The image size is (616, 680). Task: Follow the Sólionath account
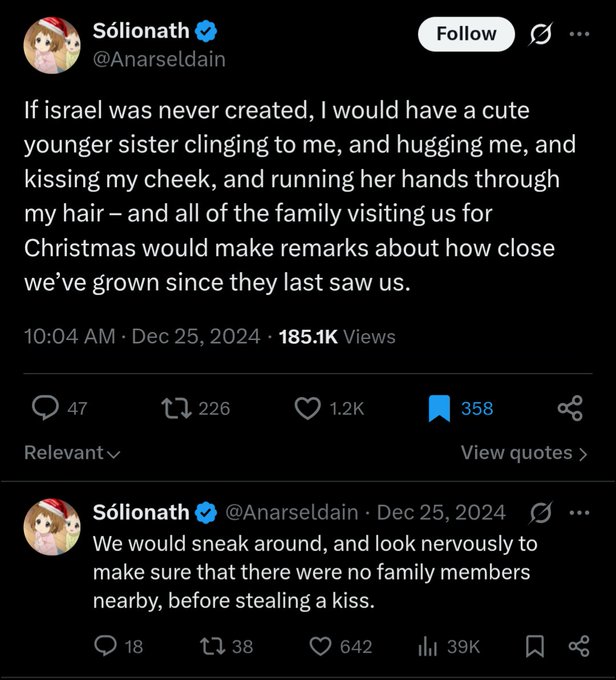466,34
